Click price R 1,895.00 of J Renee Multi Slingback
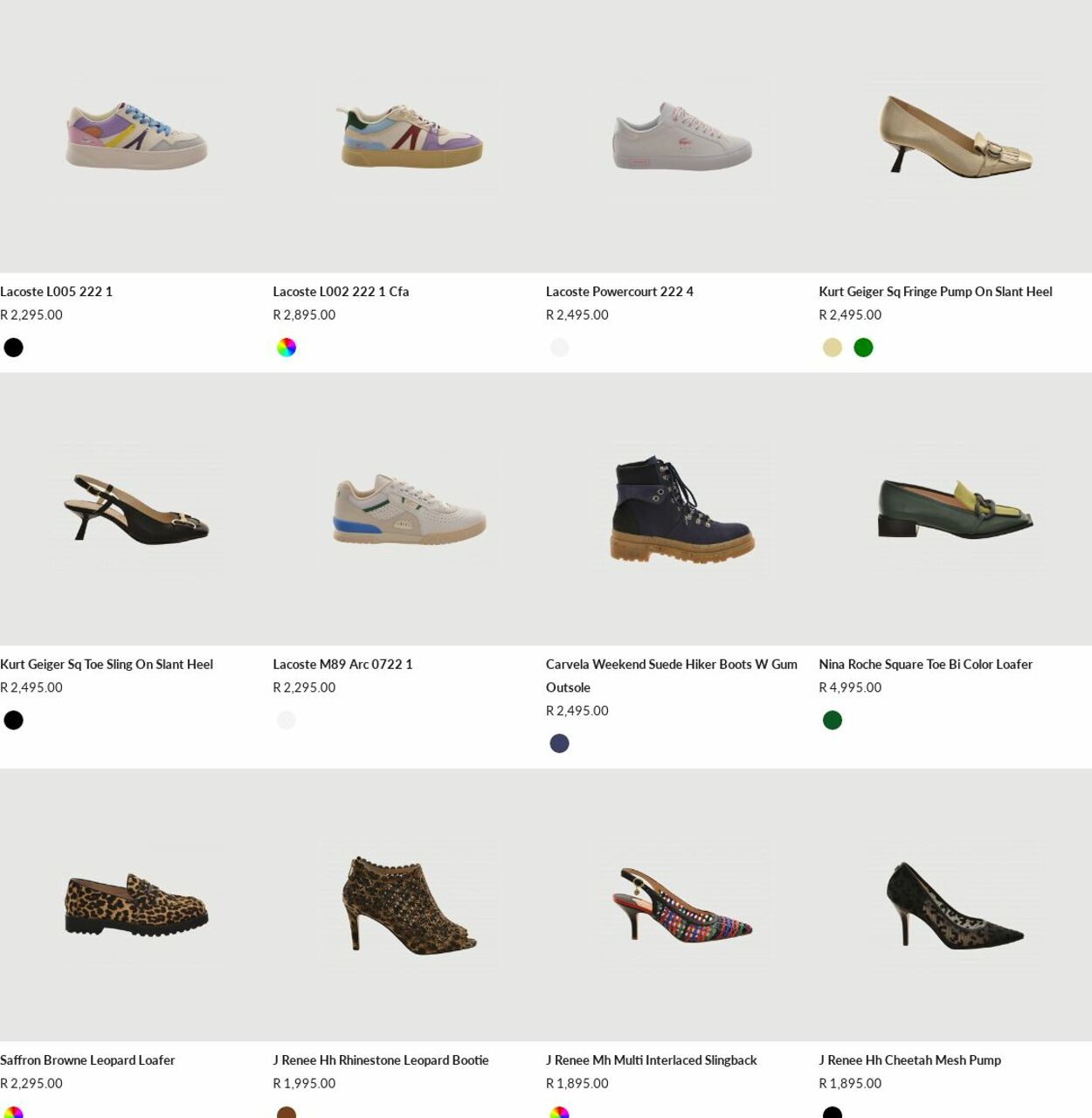Image resolution: width=1092 pixels, height=1118 pixels. (577, 1084)
